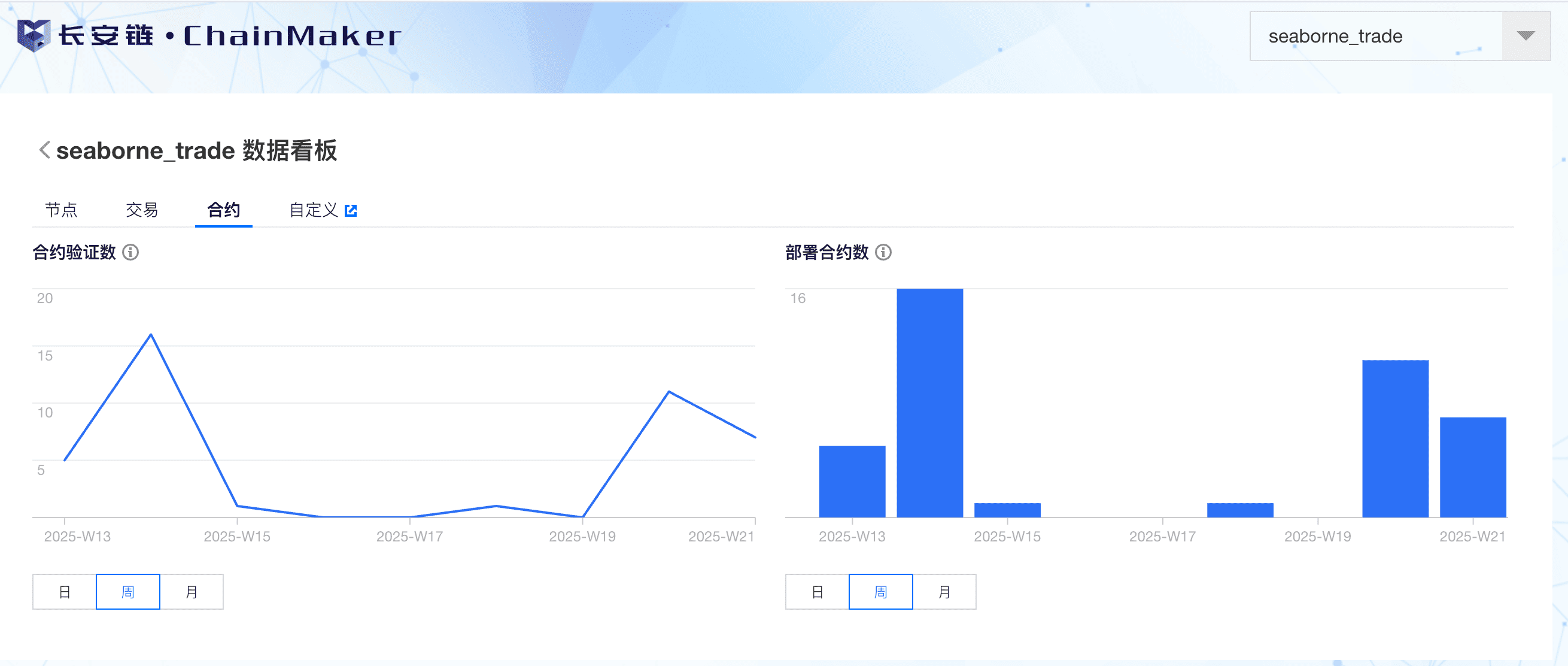The image size is (1568, 666).
Task: Select 周 granularity for deployed contracts chart
Action: [x=881, y=592]
